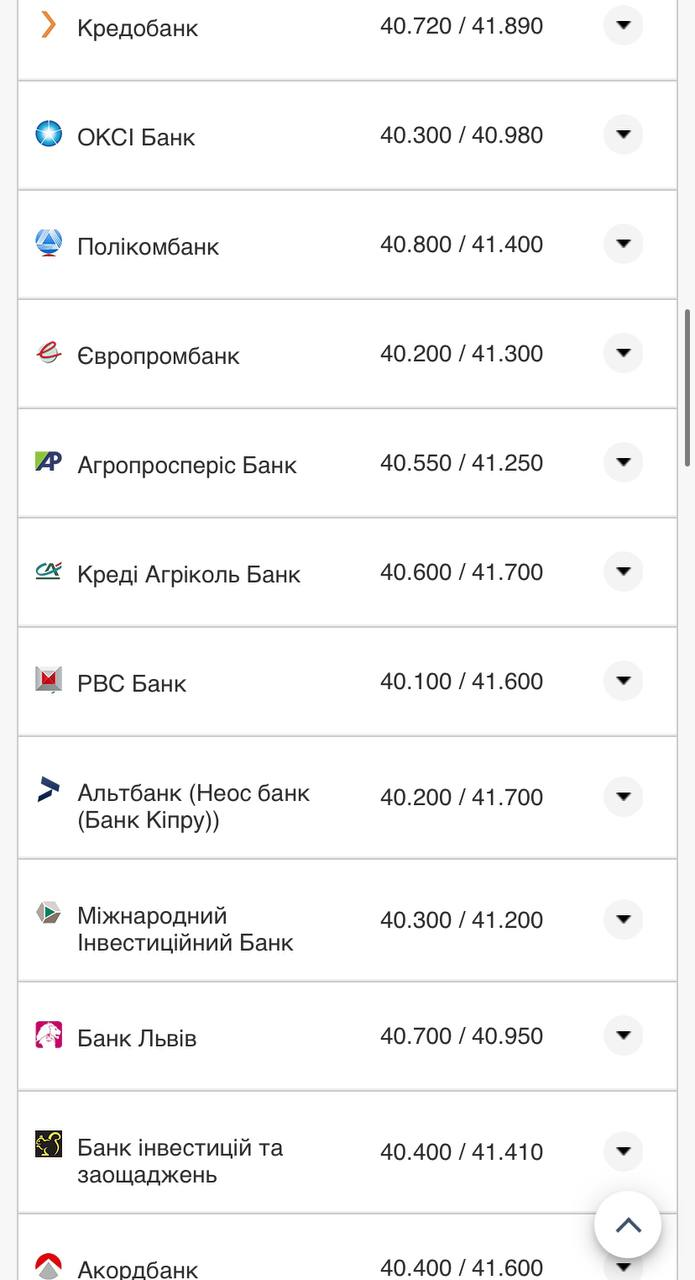695x1280 pixels.
Task: Click the Креді Агріколь Банк logo
Action: point(49,571)
